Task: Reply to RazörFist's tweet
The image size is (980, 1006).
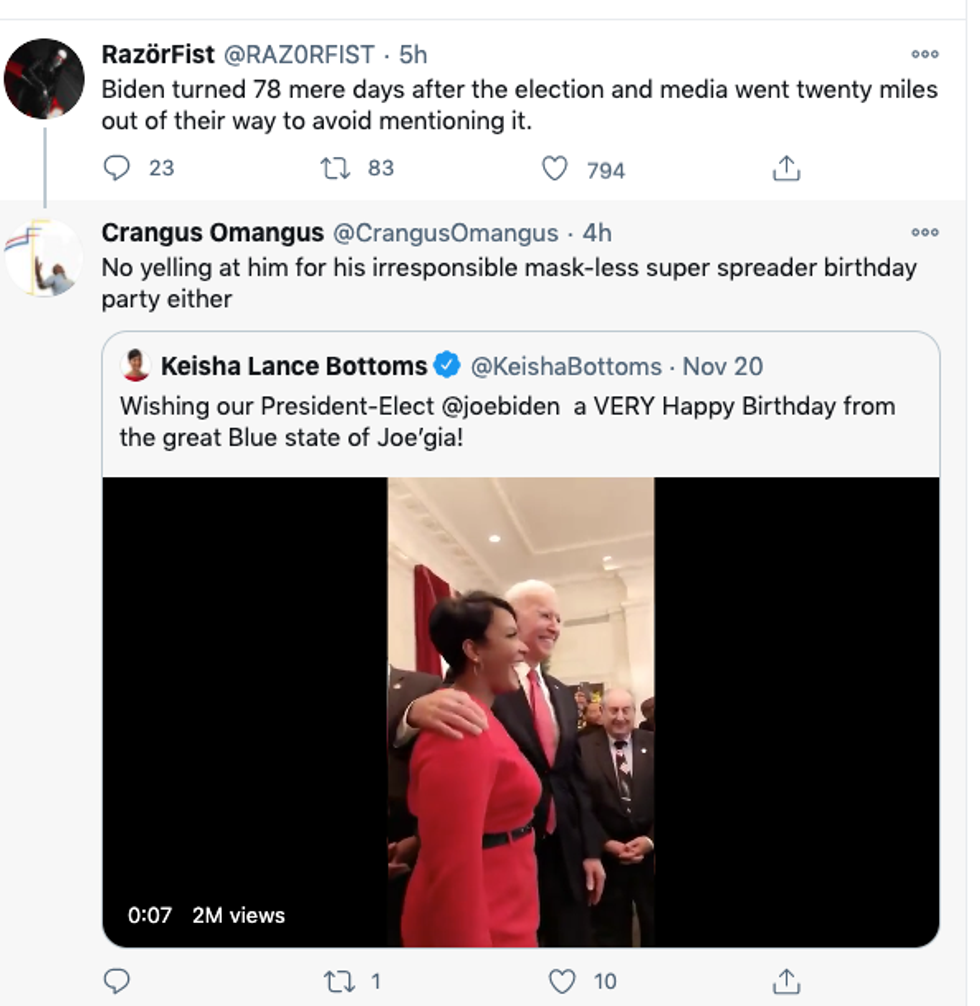Action: pyautogui.click(x=117, y=168)
